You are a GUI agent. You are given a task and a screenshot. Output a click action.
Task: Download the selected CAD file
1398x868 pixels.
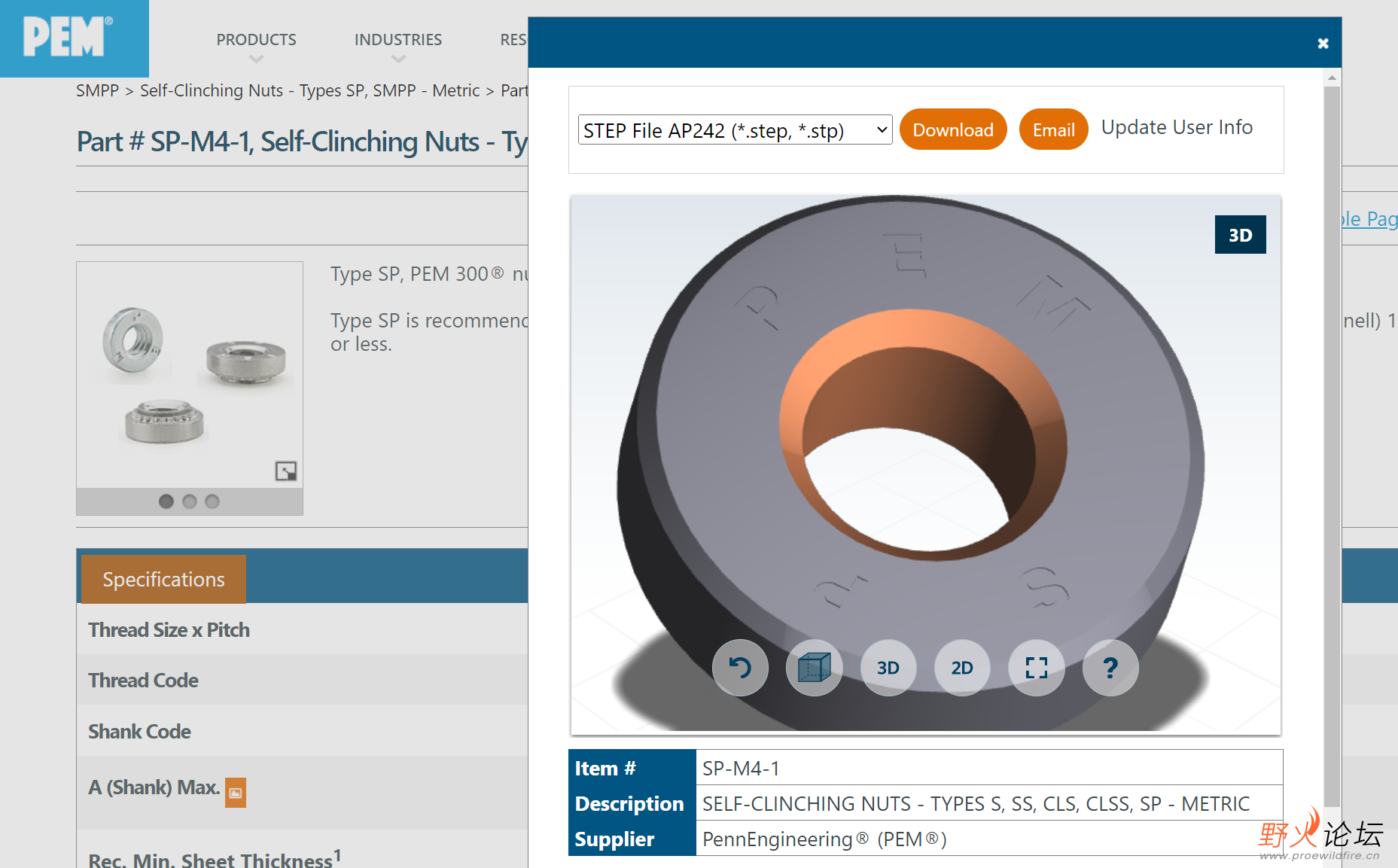pyautogui.click(x=953, y=129)
